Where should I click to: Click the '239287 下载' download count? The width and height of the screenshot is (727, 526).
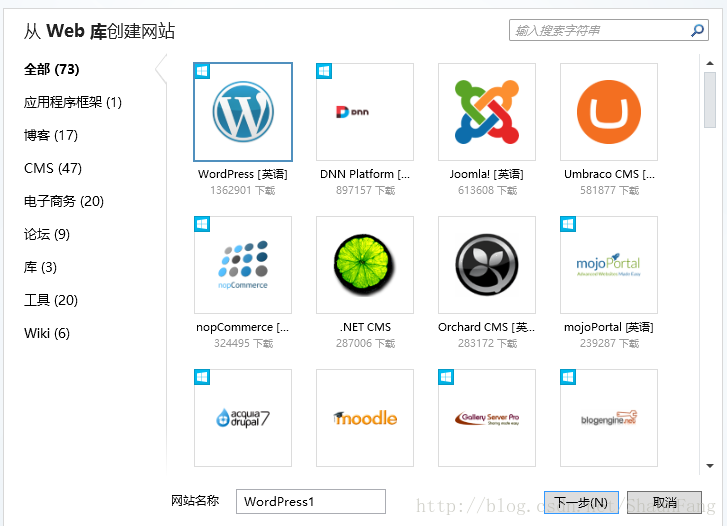click(609, 344)
